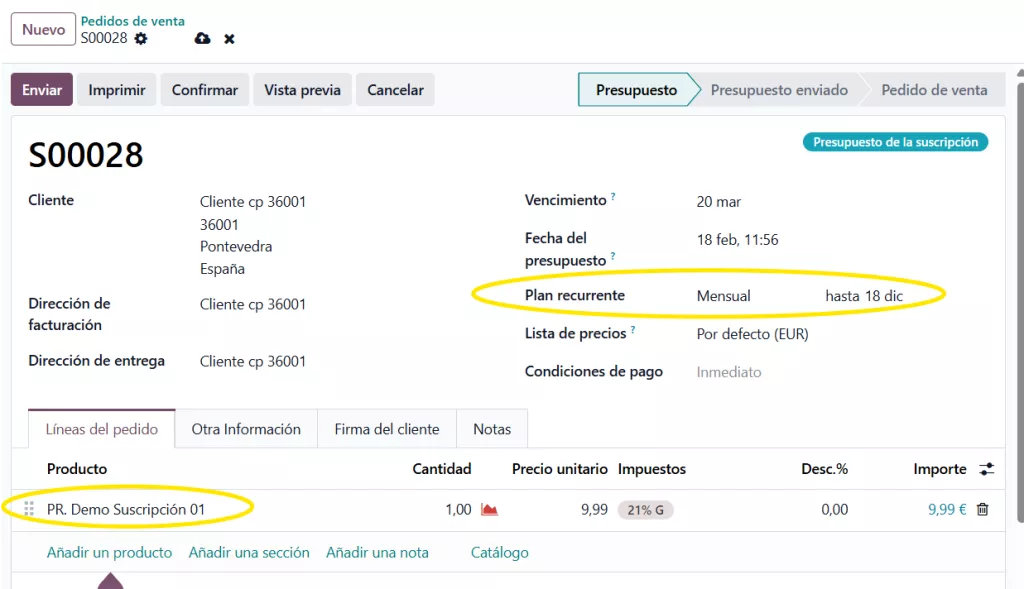Screen dimensions: 1024x589
Task: Click the help icon beside Vencimiento
Action: click(612, 194)
